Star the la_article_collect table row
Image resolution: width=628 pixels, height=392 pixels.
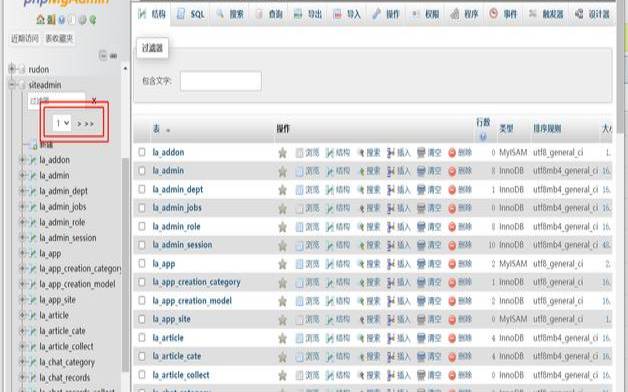click(282, 375)
